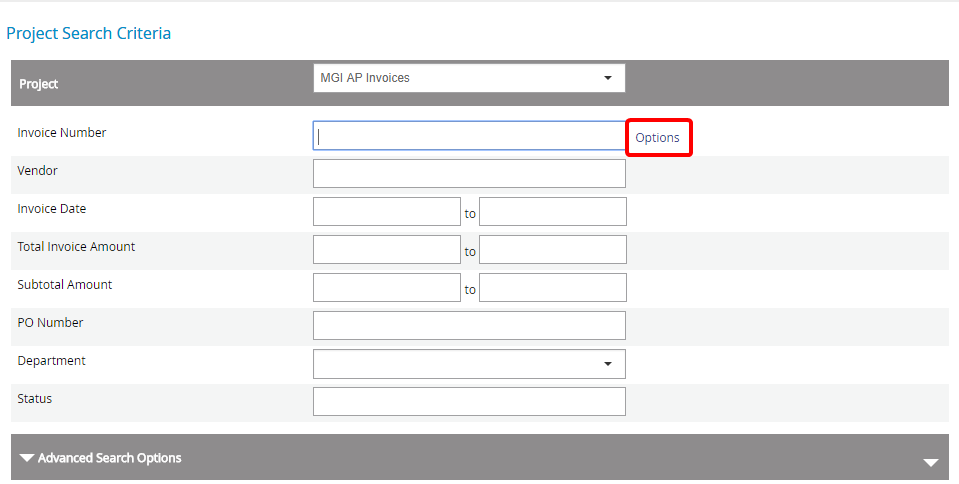Image resolution: width=959 pixels, height=484 pixels.
Task: Focus the Subtotal Amount to field
Action: (553, 288)
